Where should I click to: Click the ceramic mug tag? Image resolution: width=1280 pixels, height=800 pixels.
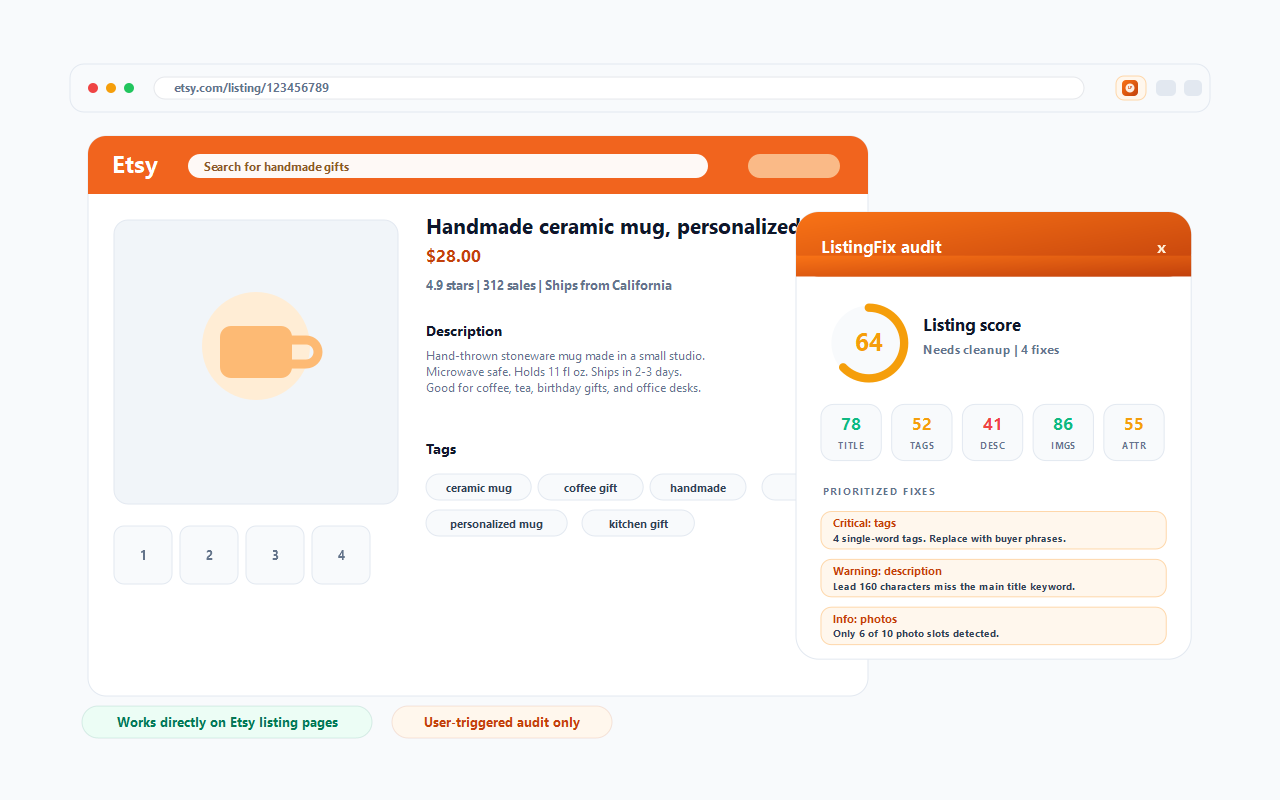tap(479, 487)
